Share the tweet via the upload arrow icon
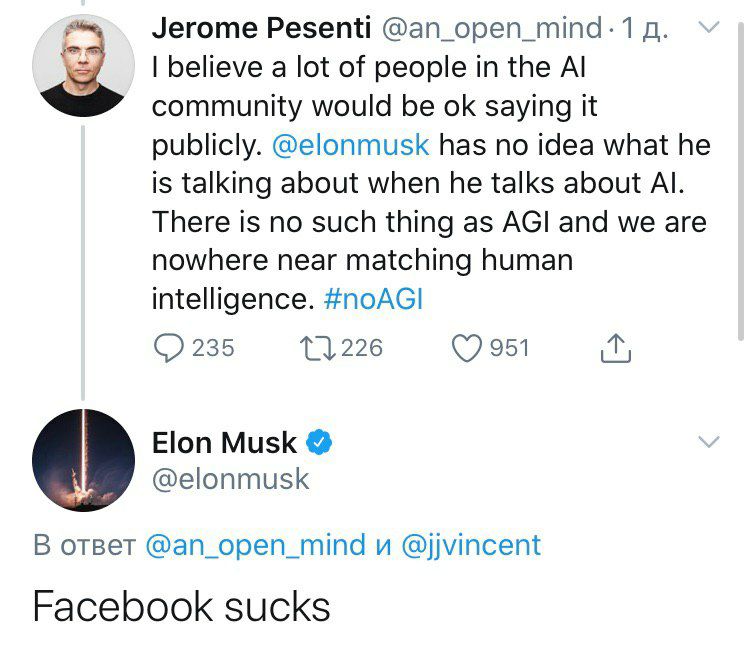Viewport: 750px width, 667px height. pos(616,348)
